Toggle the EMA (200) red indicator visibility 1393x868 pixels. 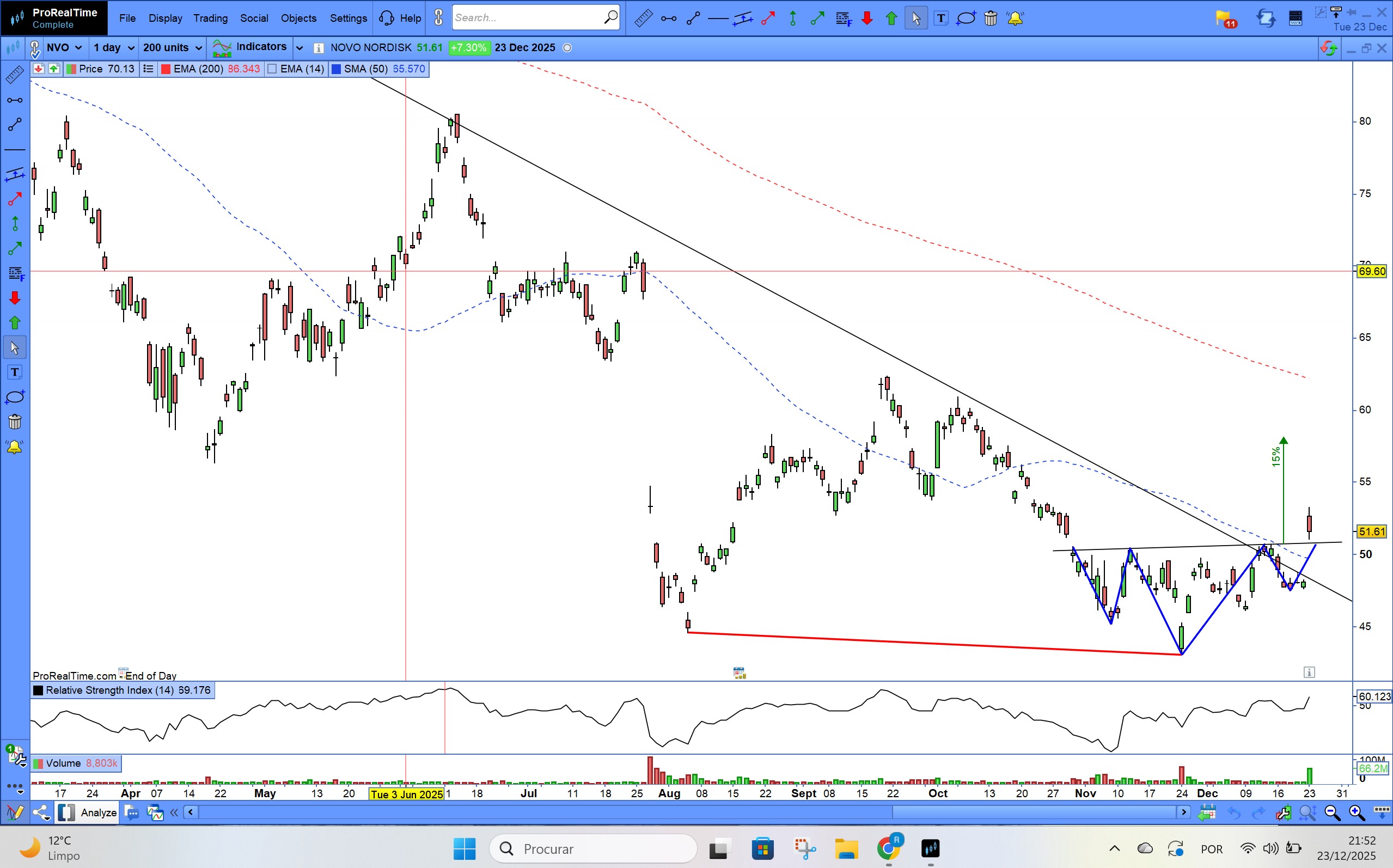point(166,69)
